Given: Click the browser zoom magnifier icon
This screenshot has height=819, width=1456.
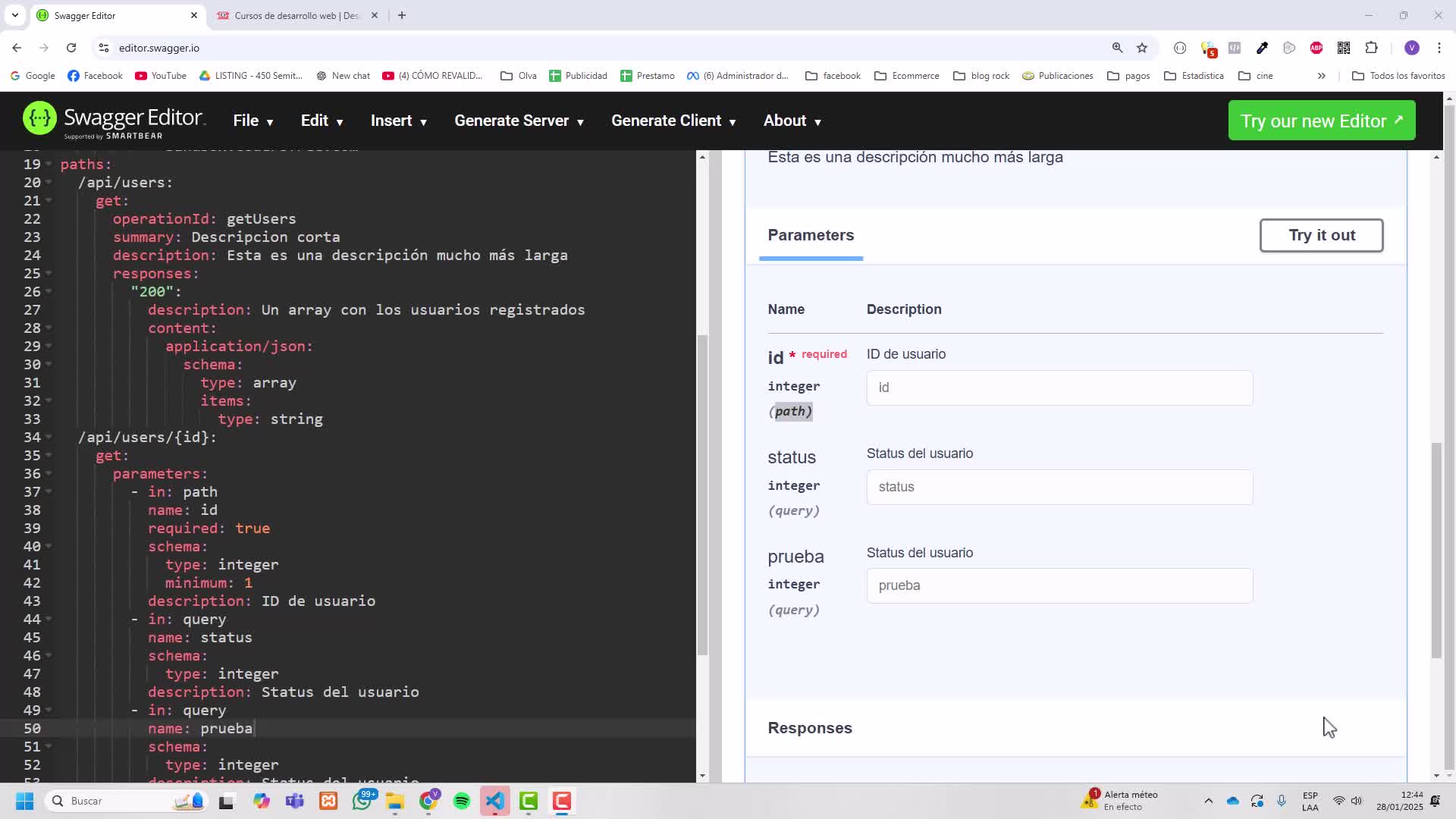Looking at the screenshot, I should point(1117,48).
